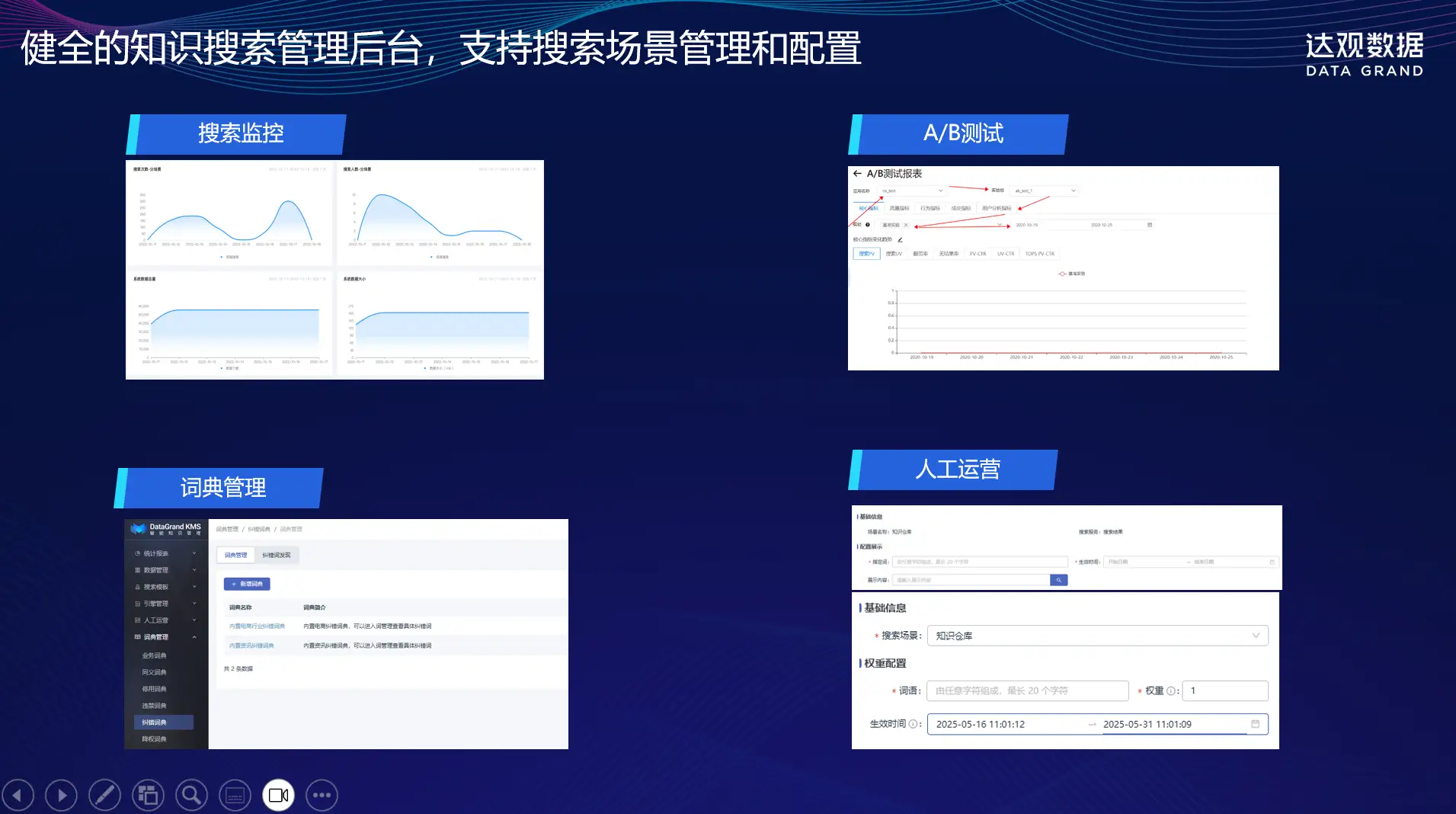The image size is (1456, 814).
Task: Switch to the 纠错词发现 tab
Action: pyautogui.click(x=276, y=556)
